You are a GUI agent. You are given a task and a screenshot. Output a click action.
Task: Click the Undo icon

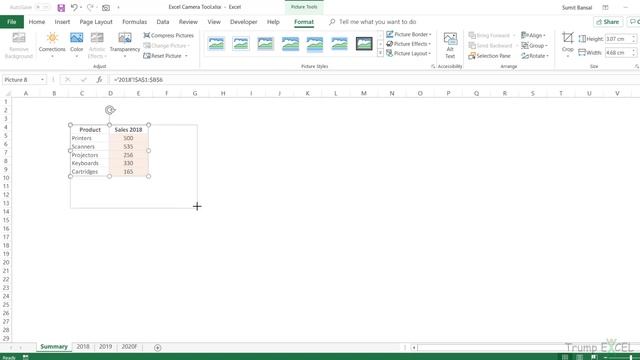(x=74, y=7)
